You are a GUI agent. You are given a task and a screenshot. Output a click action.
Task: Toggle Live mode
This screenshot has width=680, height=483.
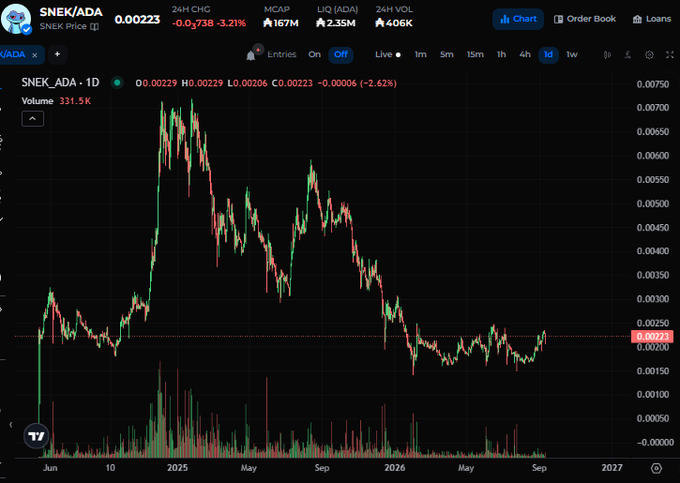pos(388,55)
